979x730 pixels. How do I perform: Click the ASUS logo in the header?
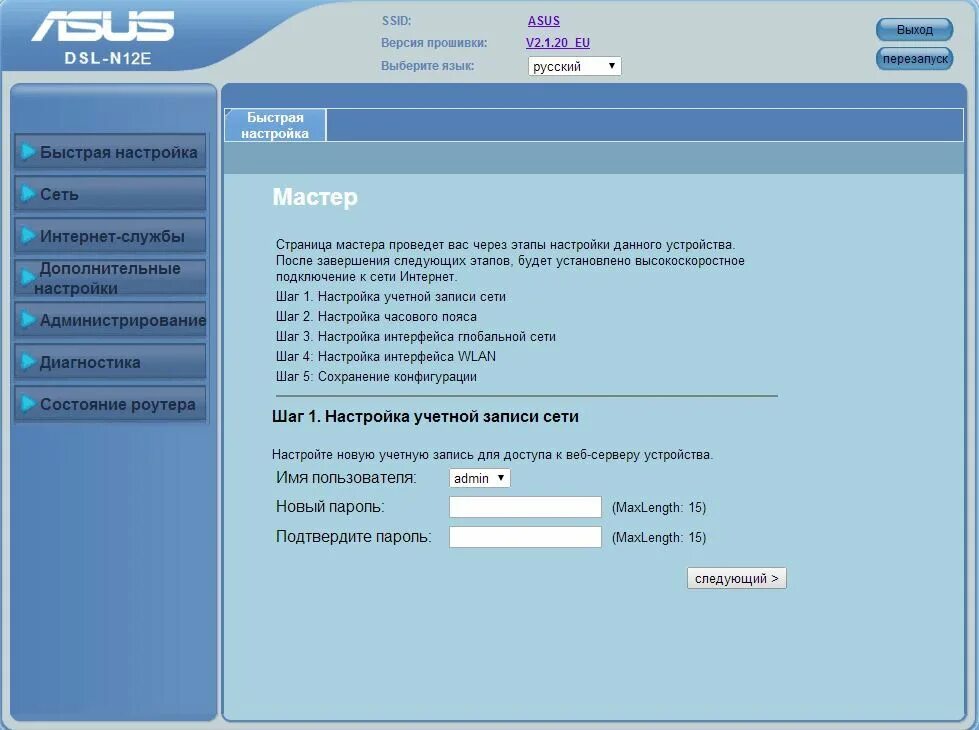click(103, 26)
